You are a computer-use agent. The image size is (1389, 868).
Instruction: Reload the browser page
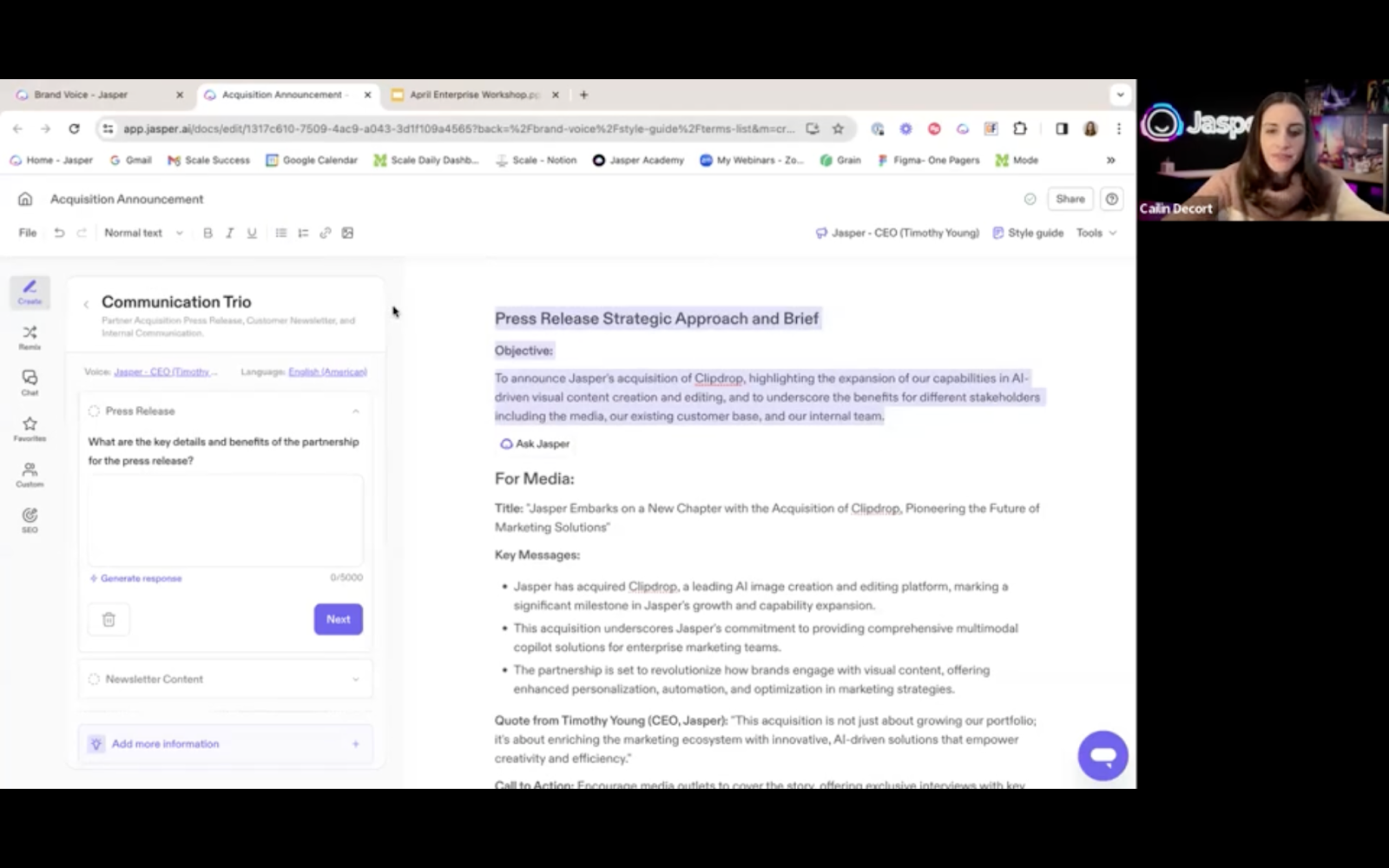pos(74,128)
